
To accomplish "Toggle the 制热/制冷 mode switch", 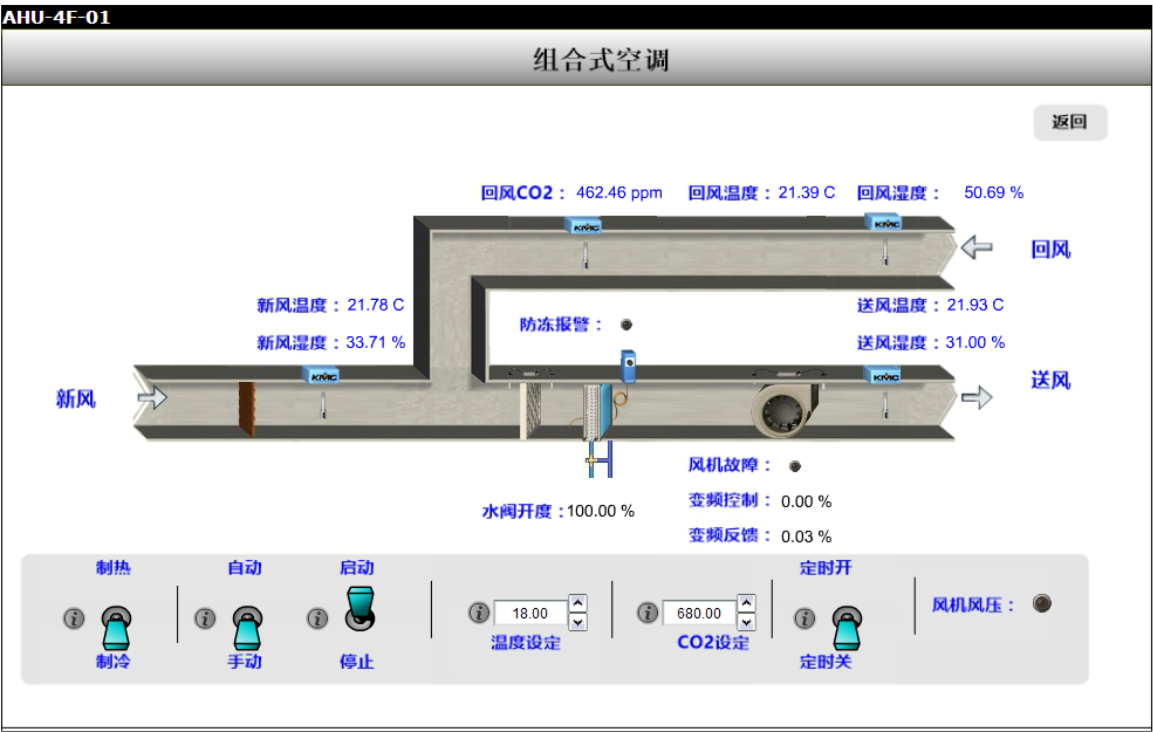I will 116,628.
